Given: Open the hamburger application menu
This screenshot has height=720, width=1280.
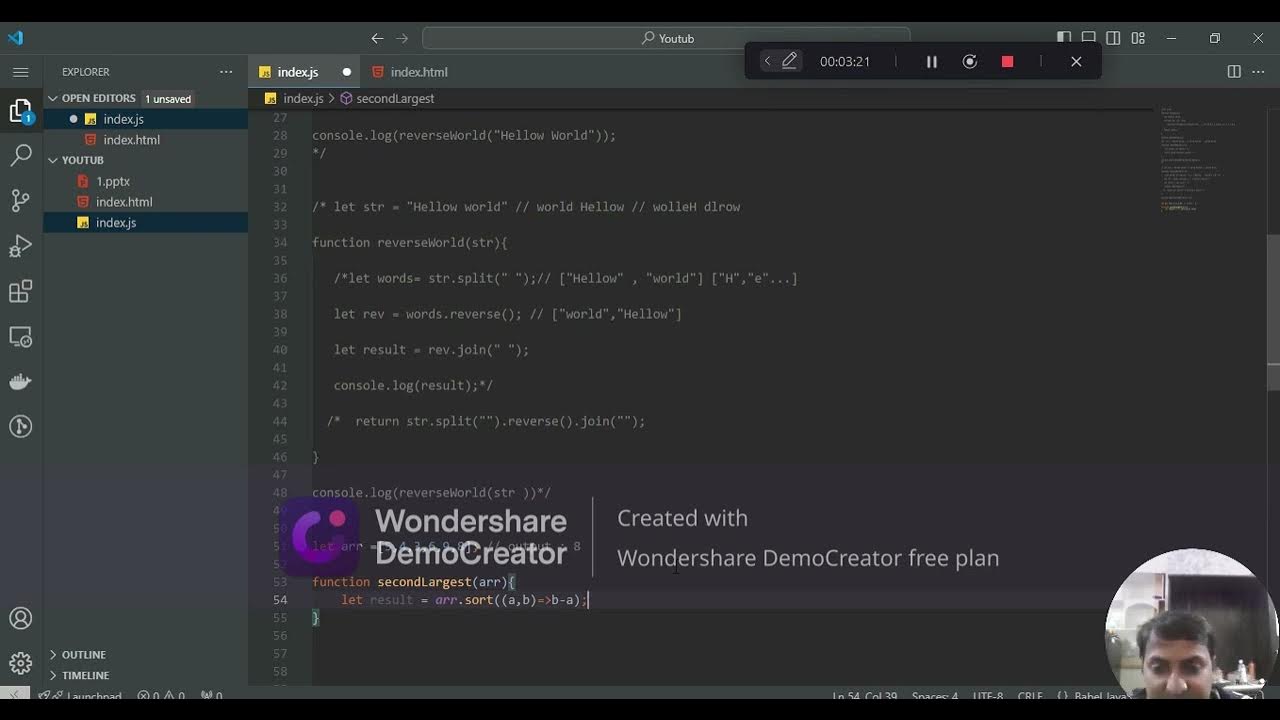Looking at the screenshot, I should point(21,72).
